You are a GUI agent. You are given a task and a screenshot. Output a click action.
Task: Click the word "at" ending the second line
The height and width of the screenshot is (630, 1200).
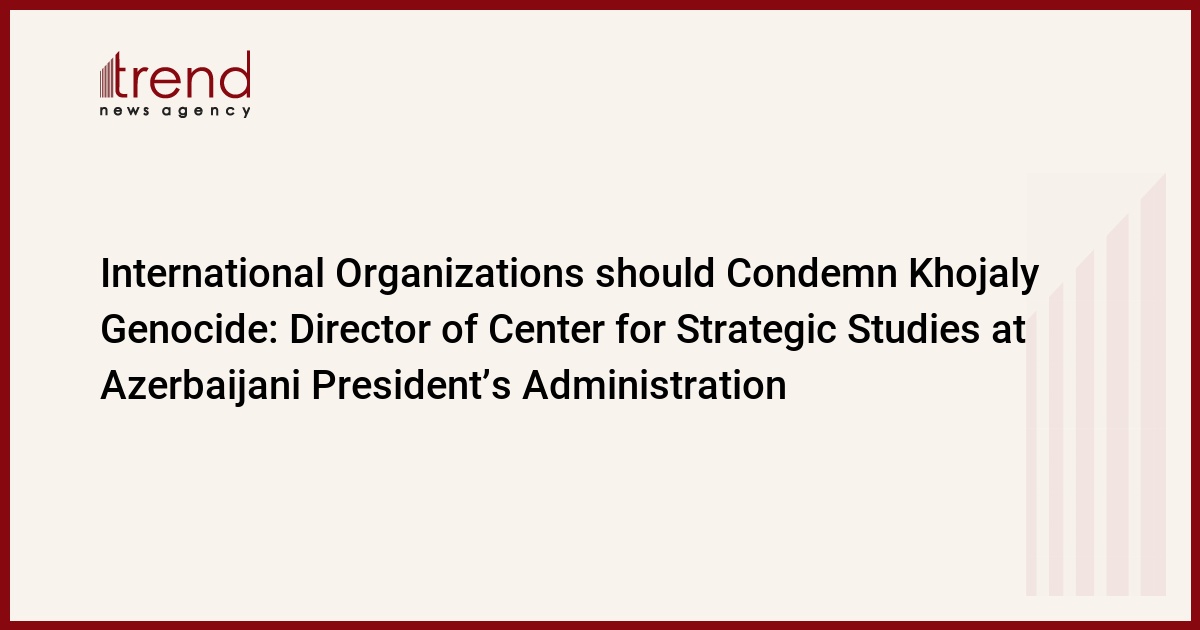coord(1004,333)
